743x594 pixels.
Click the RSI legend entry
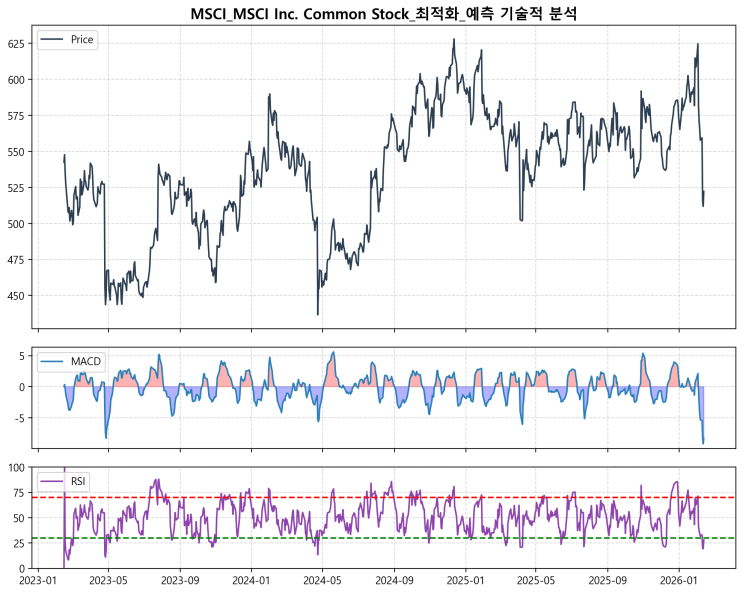[x=63, y=481]
